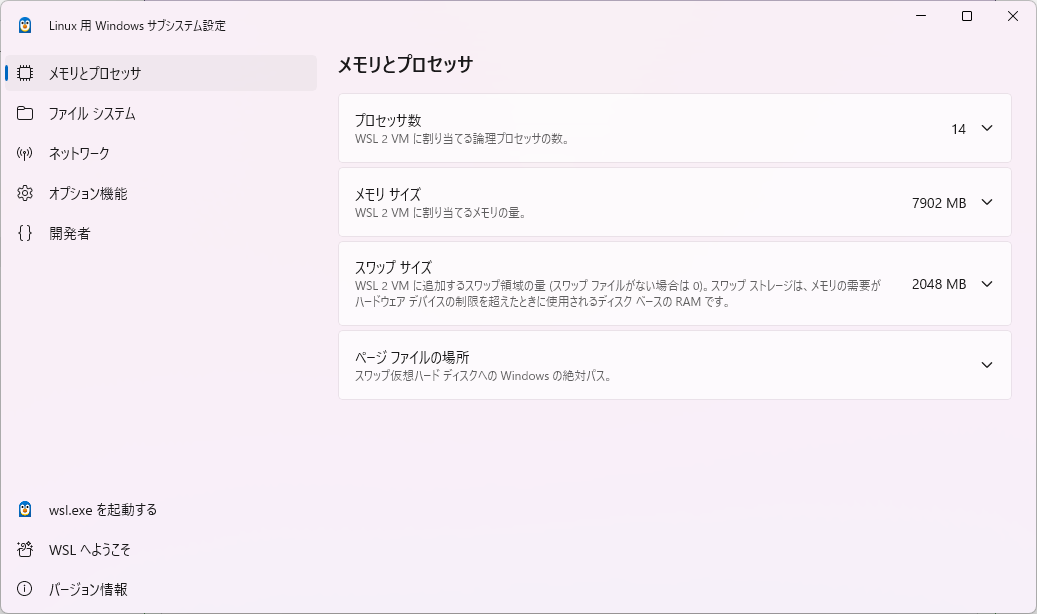
Task: Click the swap value 2048 MB
Action: [x=938, y=284]
